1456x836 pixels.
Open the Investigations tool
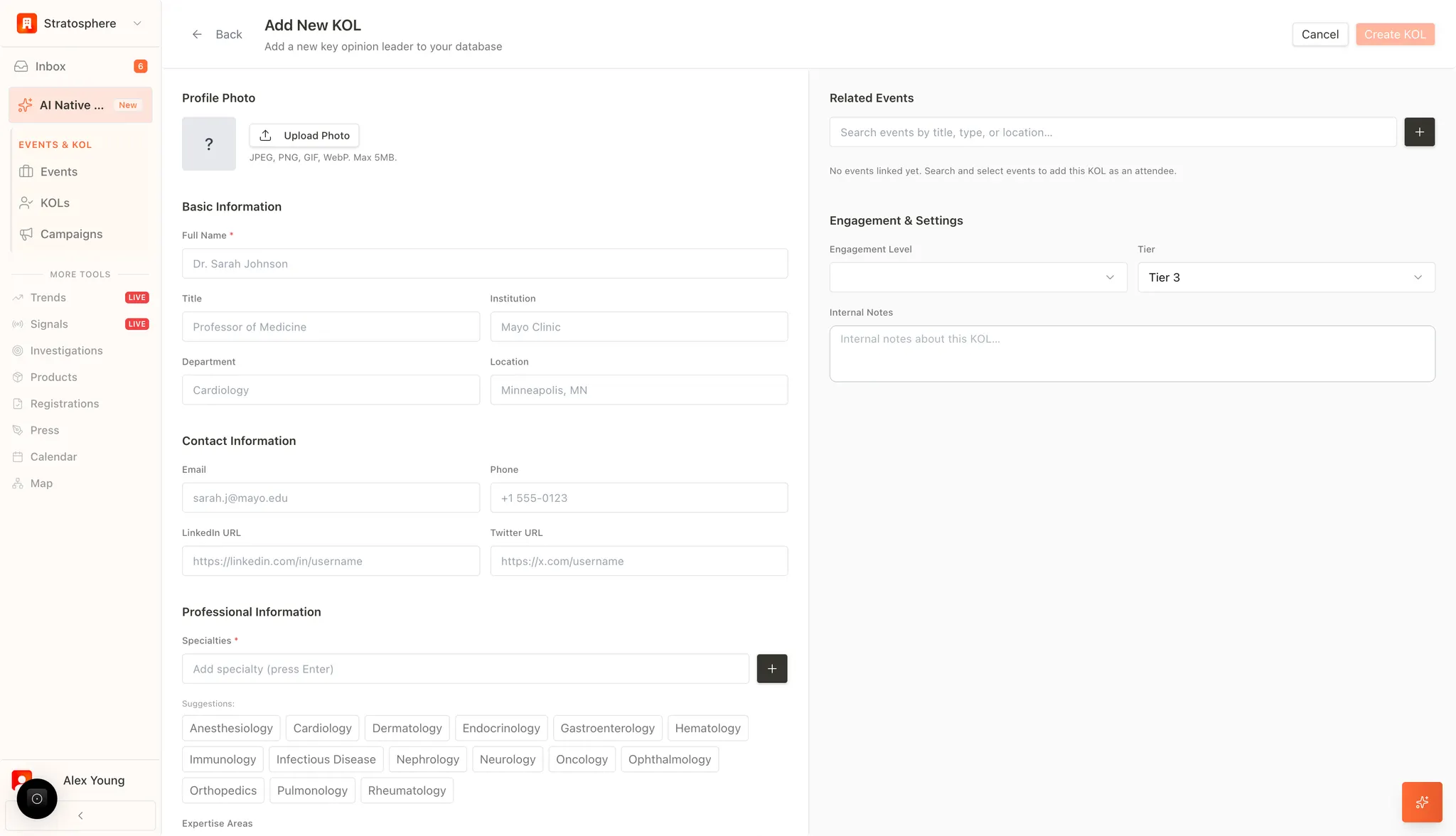coord(66,350)
